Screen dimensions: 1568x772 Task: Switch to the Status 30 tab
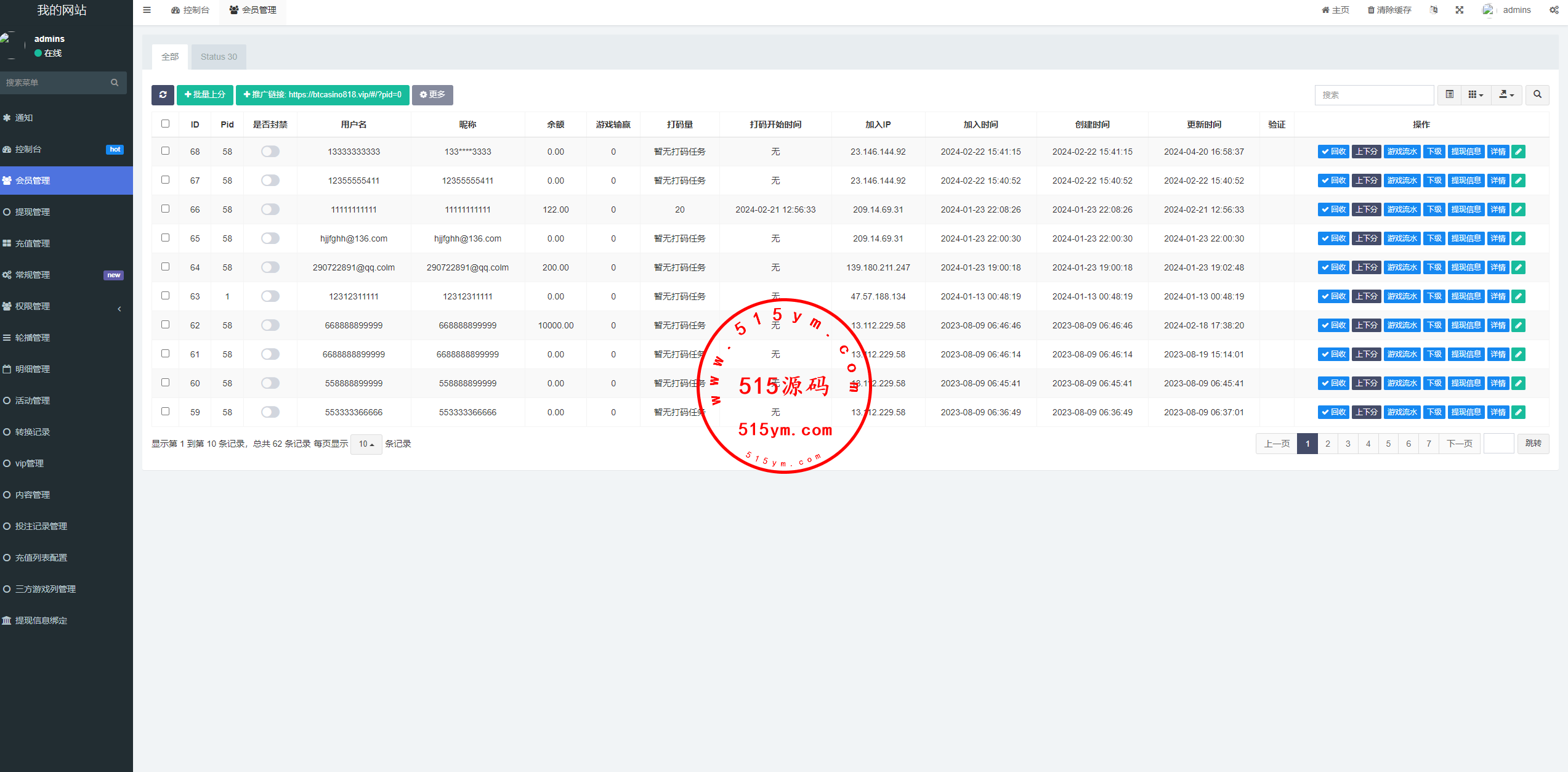219,57
